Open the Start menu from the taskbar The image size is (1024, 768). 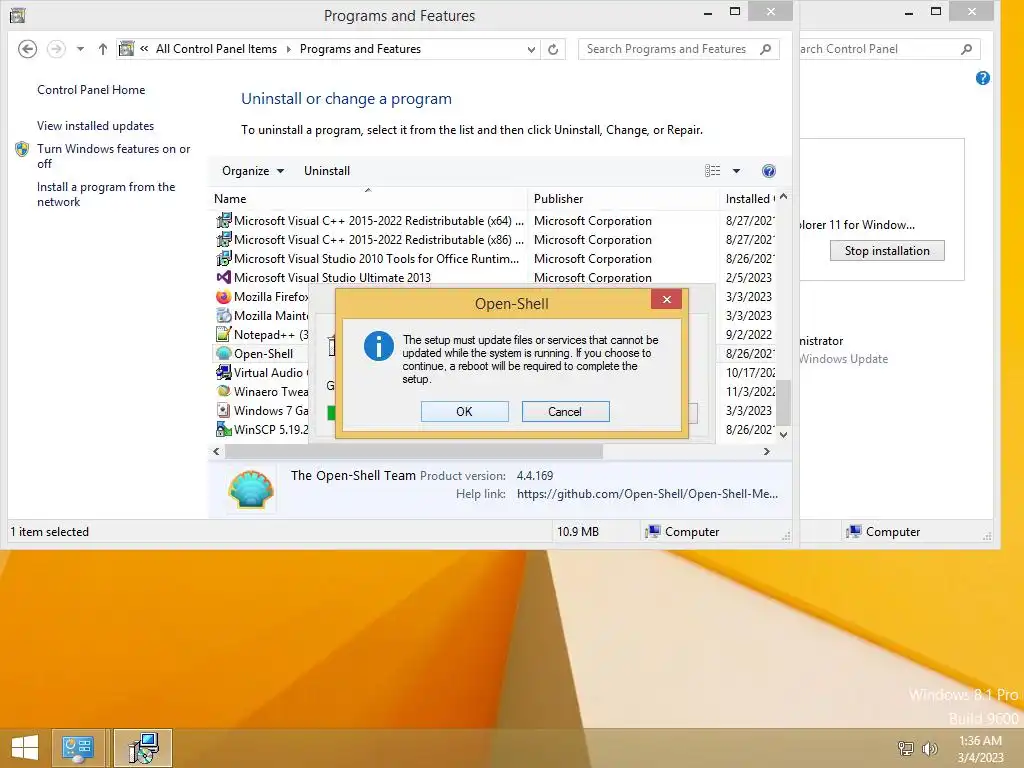click(x=25, y=748)
